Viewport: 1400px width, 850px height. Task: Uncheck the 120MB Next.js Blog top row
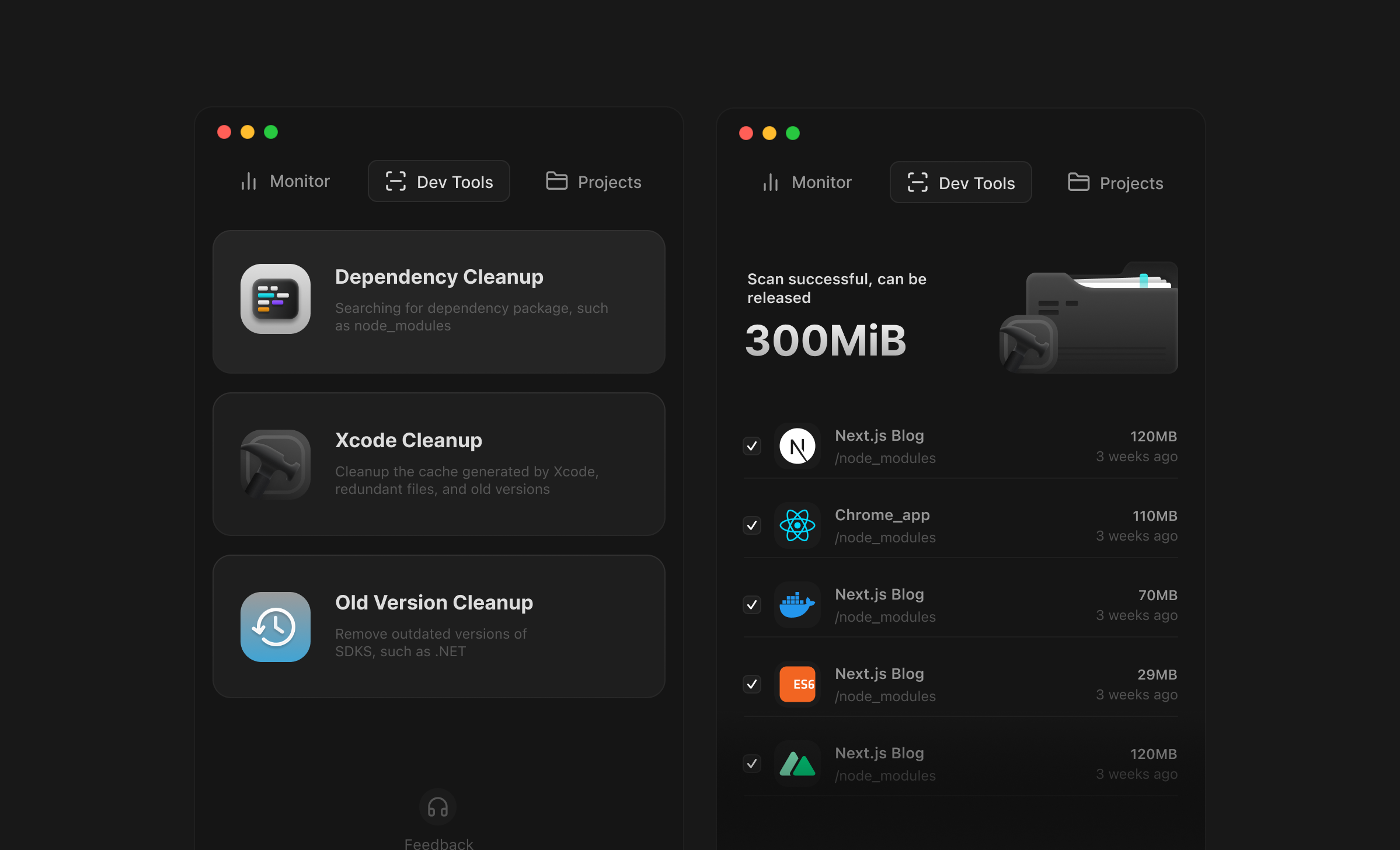pyautogui.click(x=752, y=446)
